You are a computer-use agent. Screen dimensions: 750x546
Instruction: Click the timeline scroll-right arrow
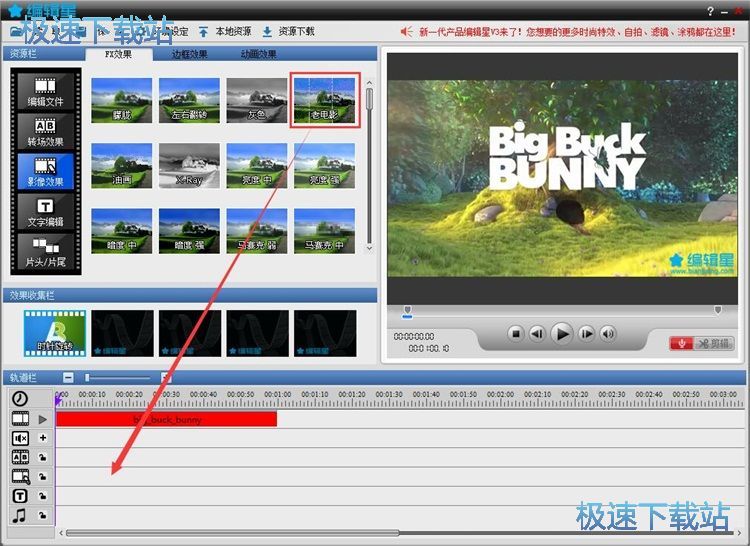click(740, 533)
